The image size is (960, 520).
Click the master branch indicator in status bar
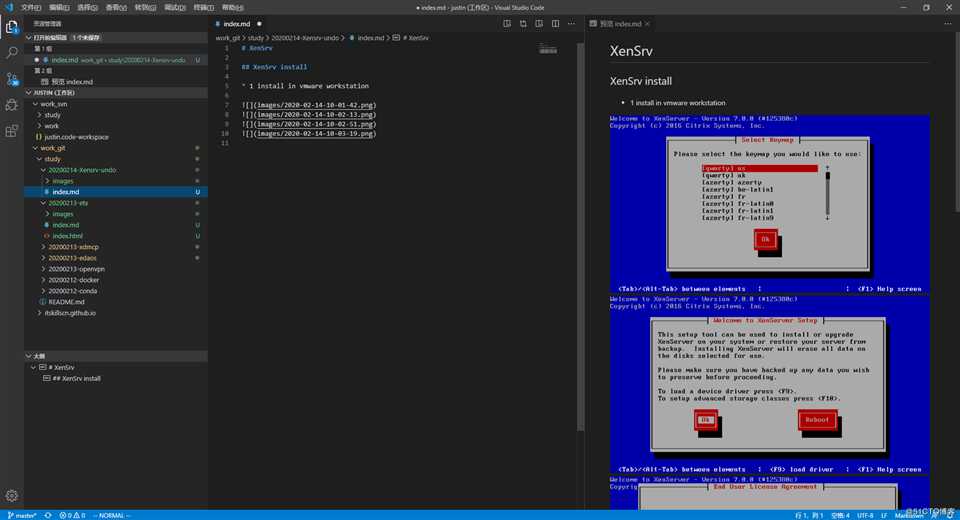pyautogui.click(x=21, y=515)
